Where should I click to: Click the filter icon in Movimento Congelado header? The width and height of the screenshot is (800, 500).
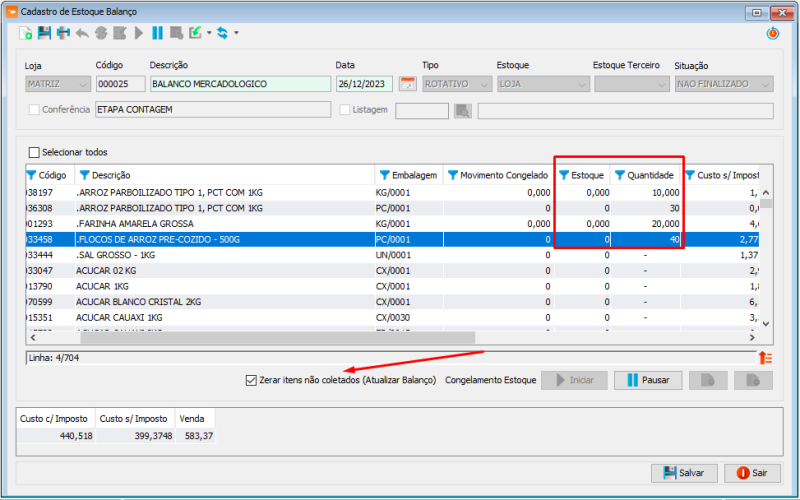453,175
